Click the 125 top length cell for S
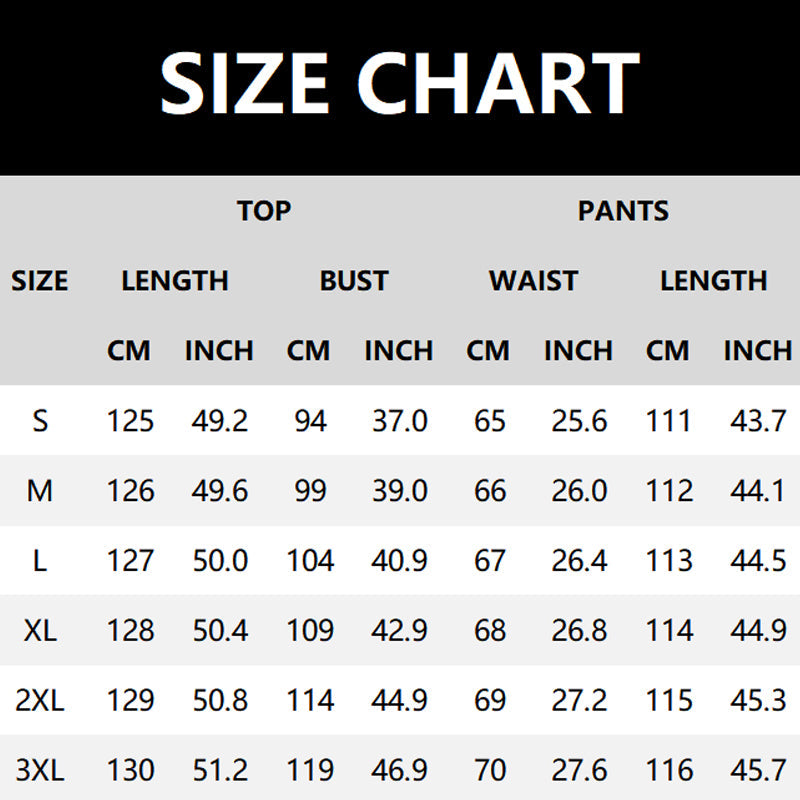The image size is (800, 800). pos(130,421)
